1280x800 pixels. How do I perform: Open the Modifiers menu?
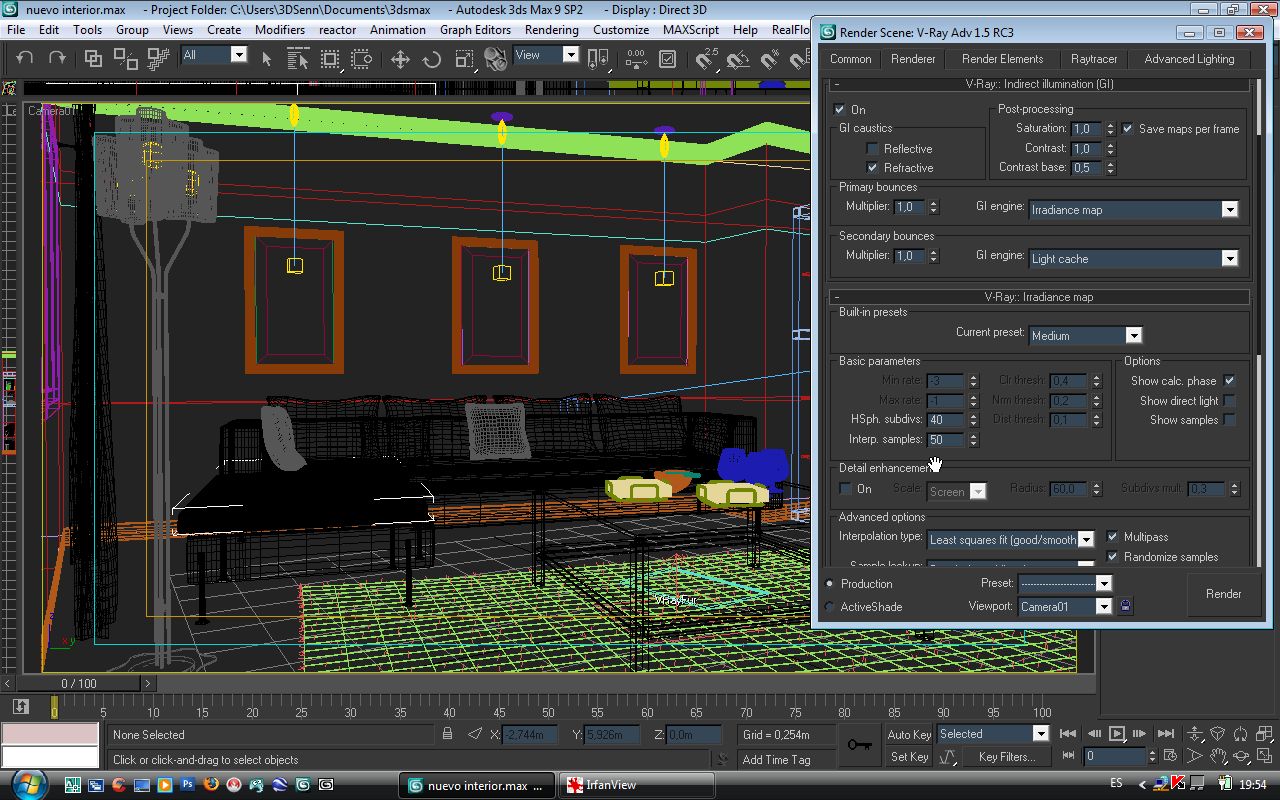(279, 29)
